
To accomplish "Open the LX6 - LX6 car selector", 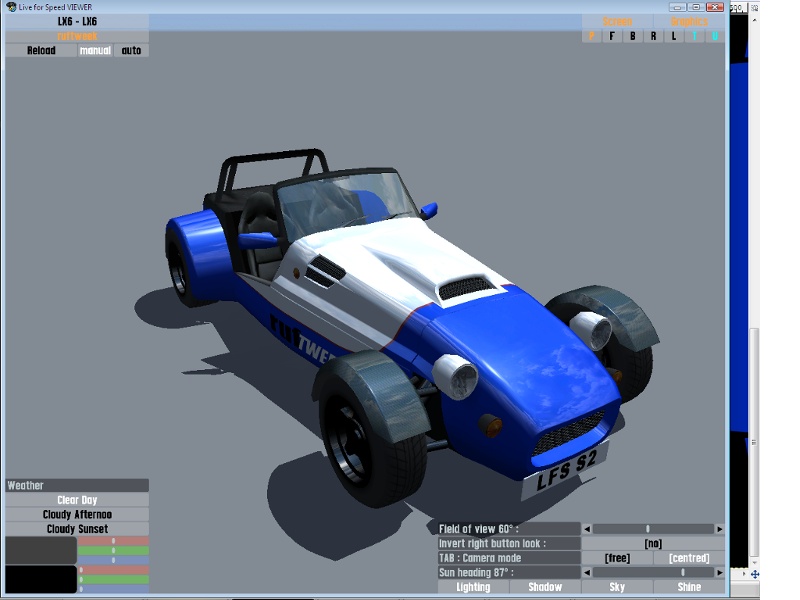I will click(x=77, y=21).
